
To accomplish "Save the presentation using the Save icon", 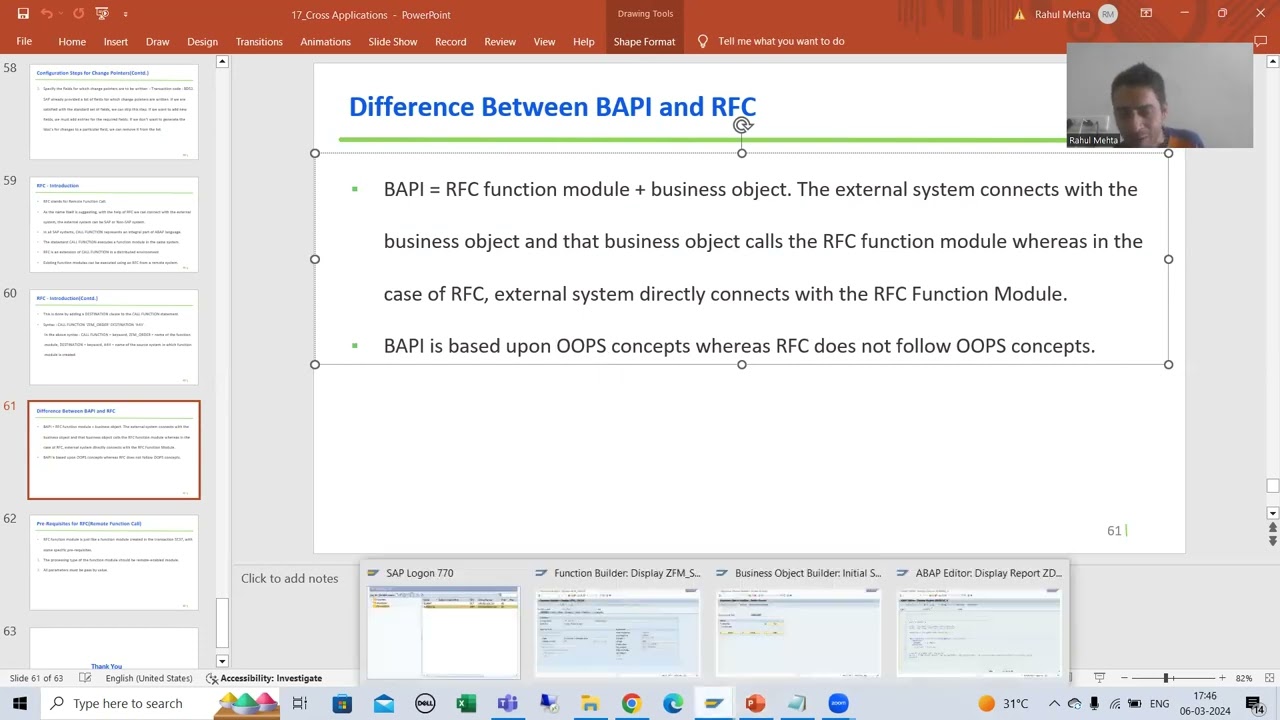I will 23,14.
